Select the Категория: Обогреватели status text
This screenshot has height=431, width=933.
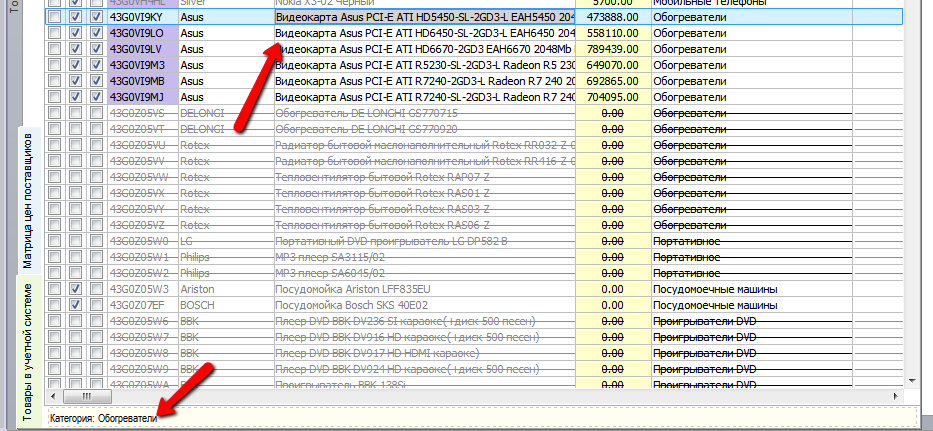(104, 418)
